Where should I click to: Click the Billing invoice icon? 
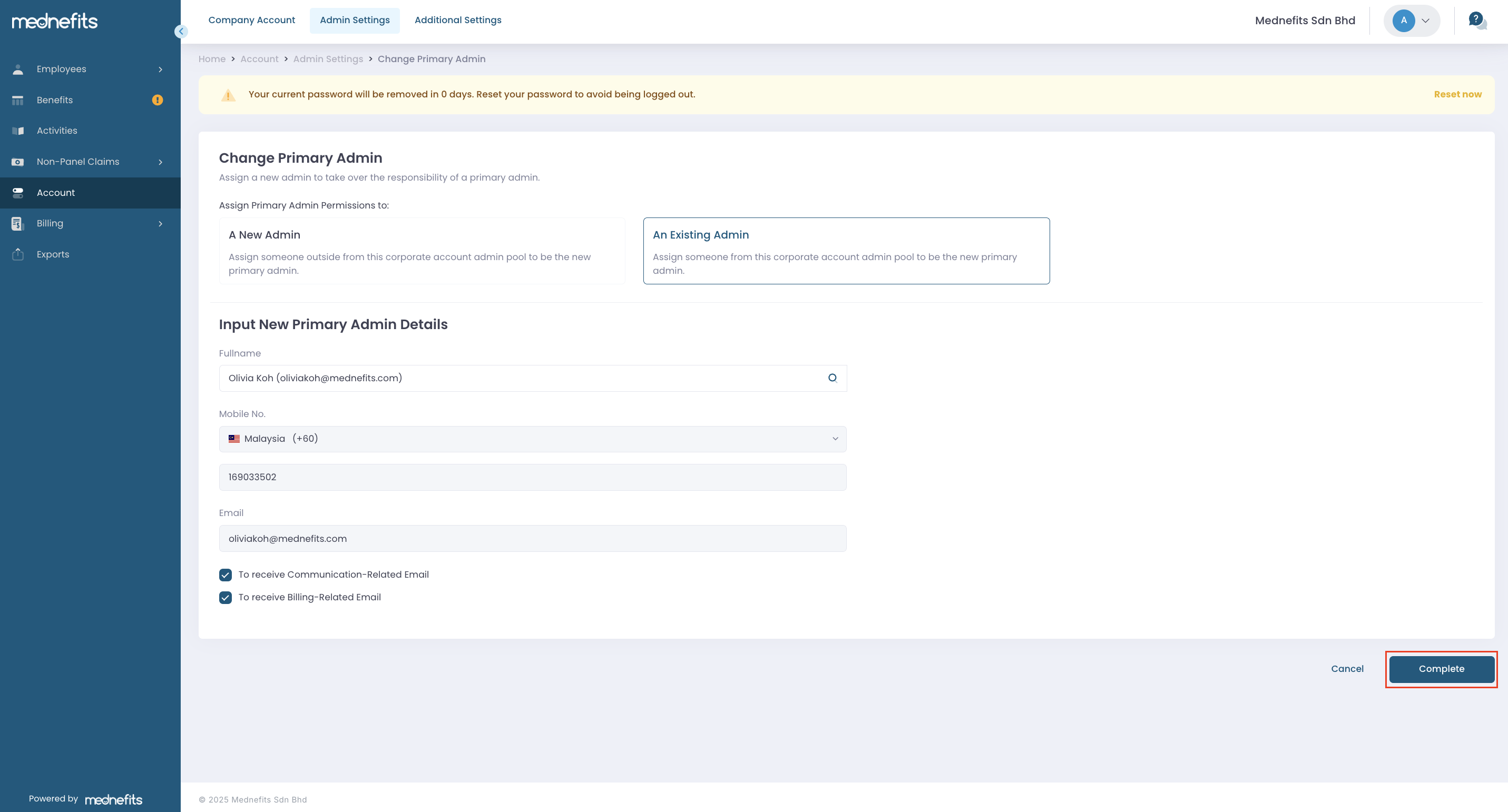pos(18,223)
